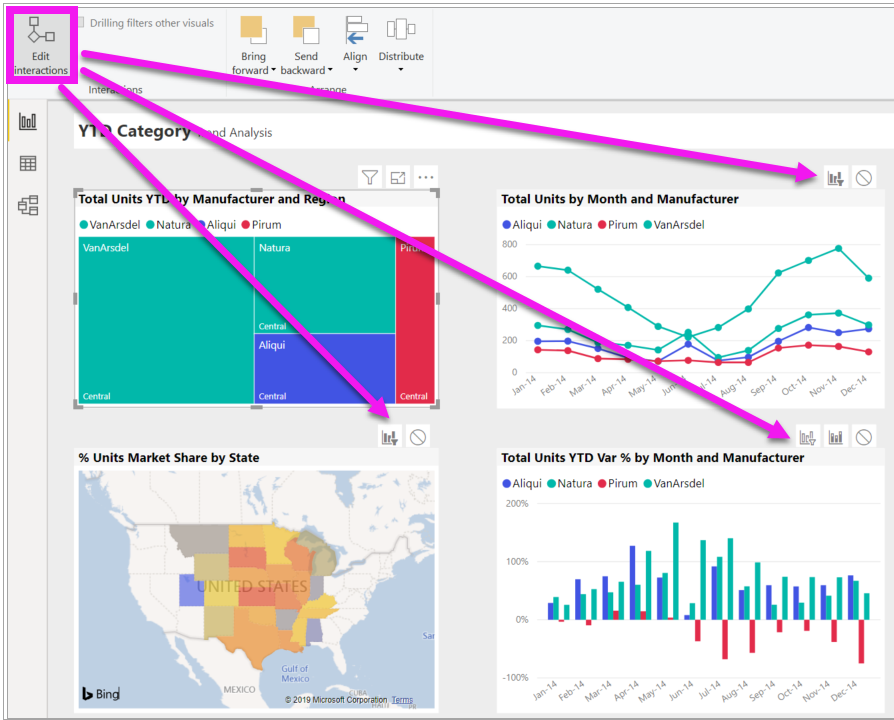Viewport: 894px width, 720px height.
Task: Open the Terms link on the map
Action: click(x=402, y=699)
